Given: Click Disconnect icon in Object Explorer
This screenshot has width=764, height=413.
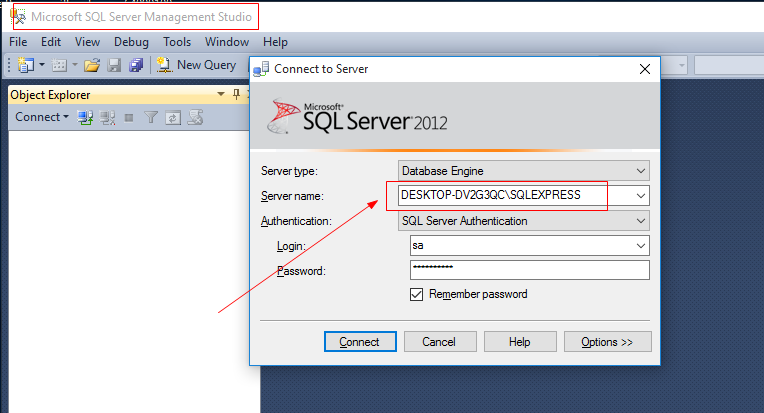Looking at the screenshot, I should [108, 117].
